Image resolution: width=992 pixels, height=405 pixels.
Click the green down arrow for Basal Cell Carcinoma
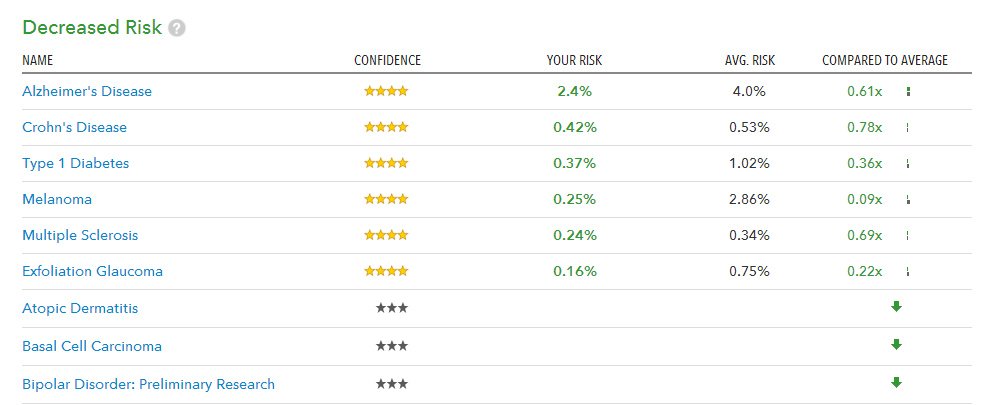pos(896,345)
